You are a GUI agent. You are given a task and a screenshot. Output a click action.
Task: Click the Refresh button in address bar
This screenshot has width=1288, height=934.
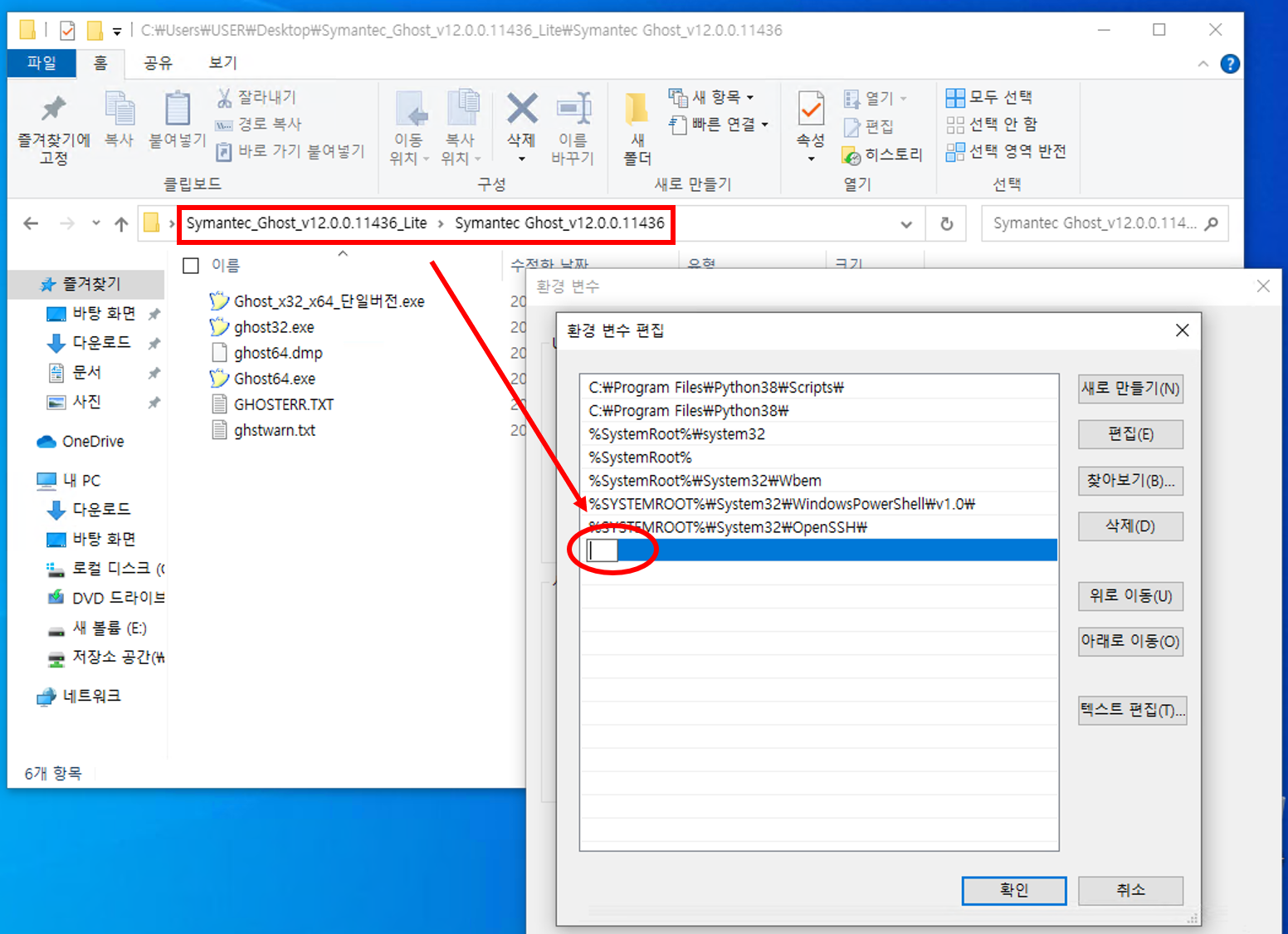pos(946,224)
